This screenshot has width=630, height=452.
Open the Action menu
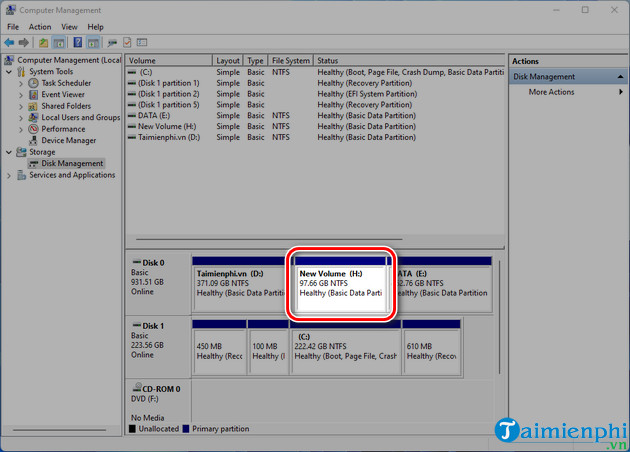pyautogui.click(x=40, y=27)
